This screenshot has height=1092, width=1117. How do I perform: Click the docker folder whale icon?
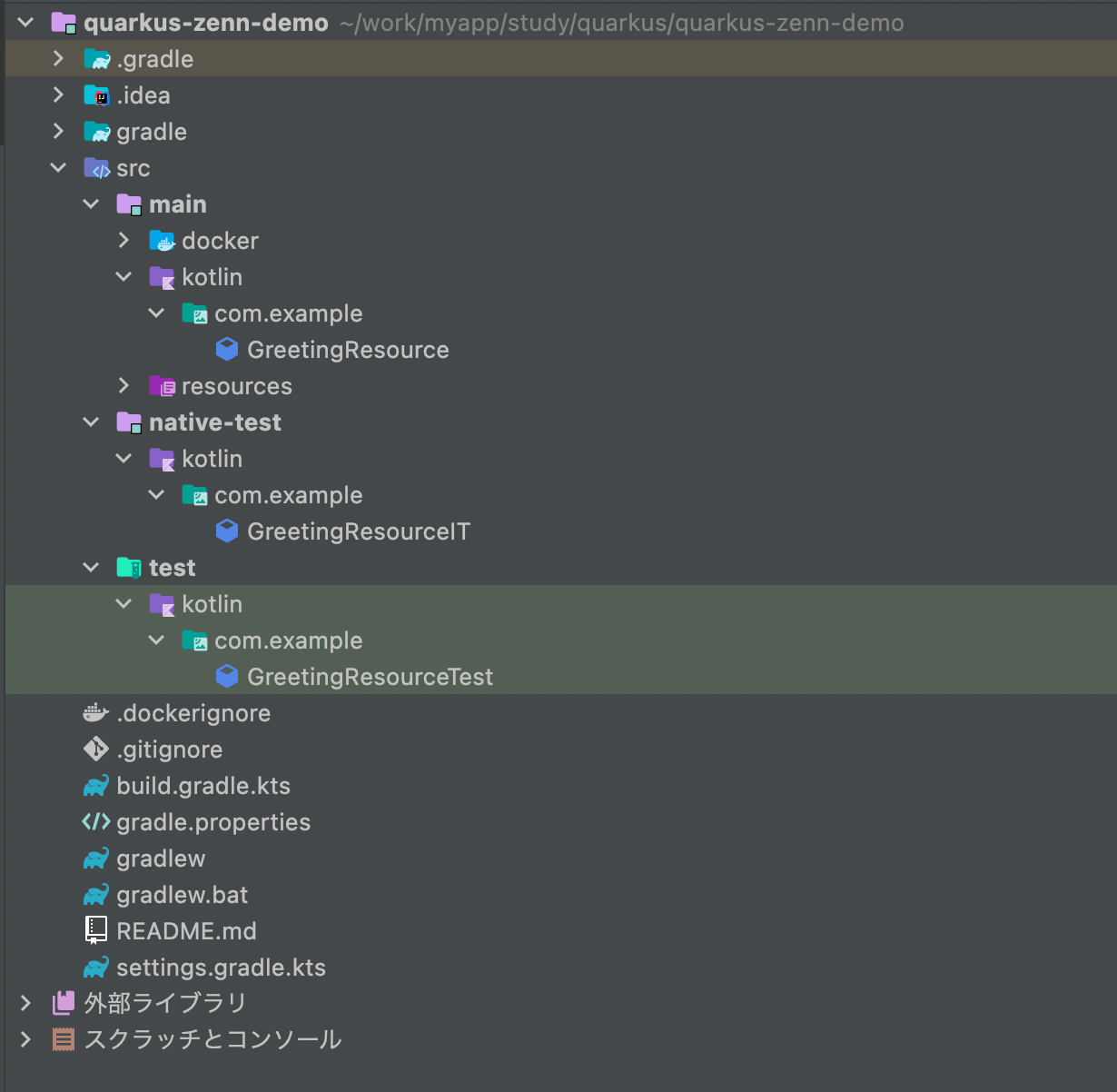(x=163, y=241)
